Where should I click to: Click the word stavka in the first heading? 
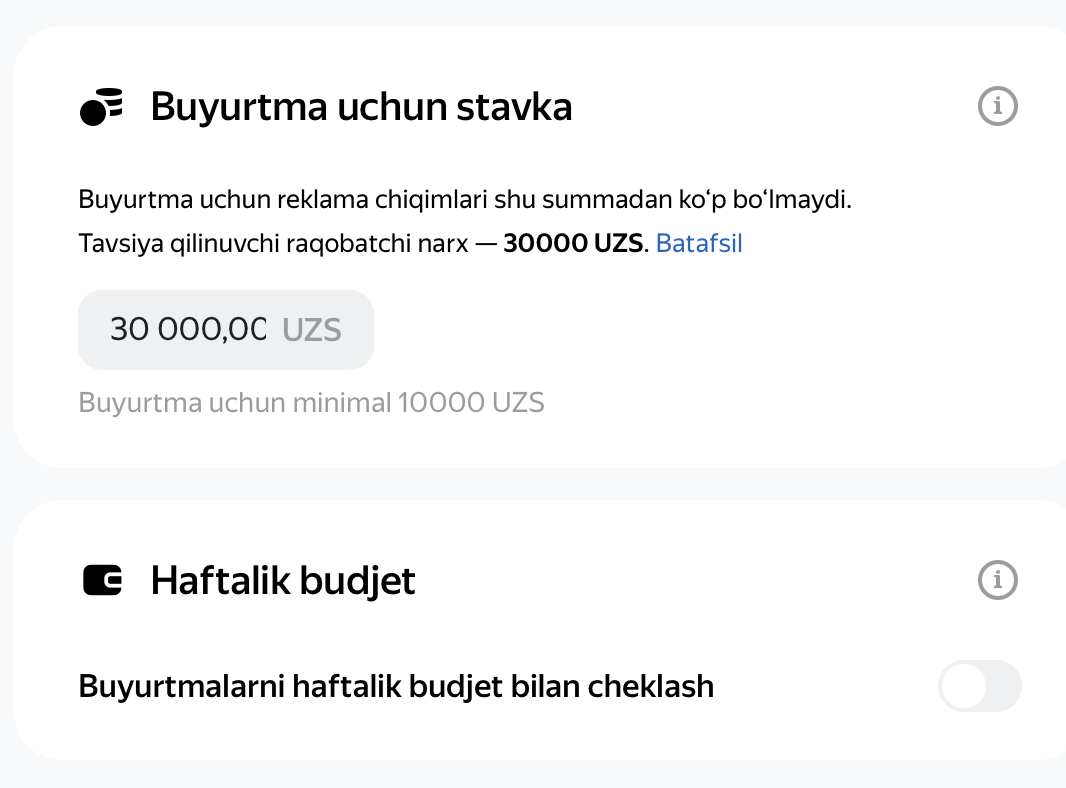coord(514,107)
